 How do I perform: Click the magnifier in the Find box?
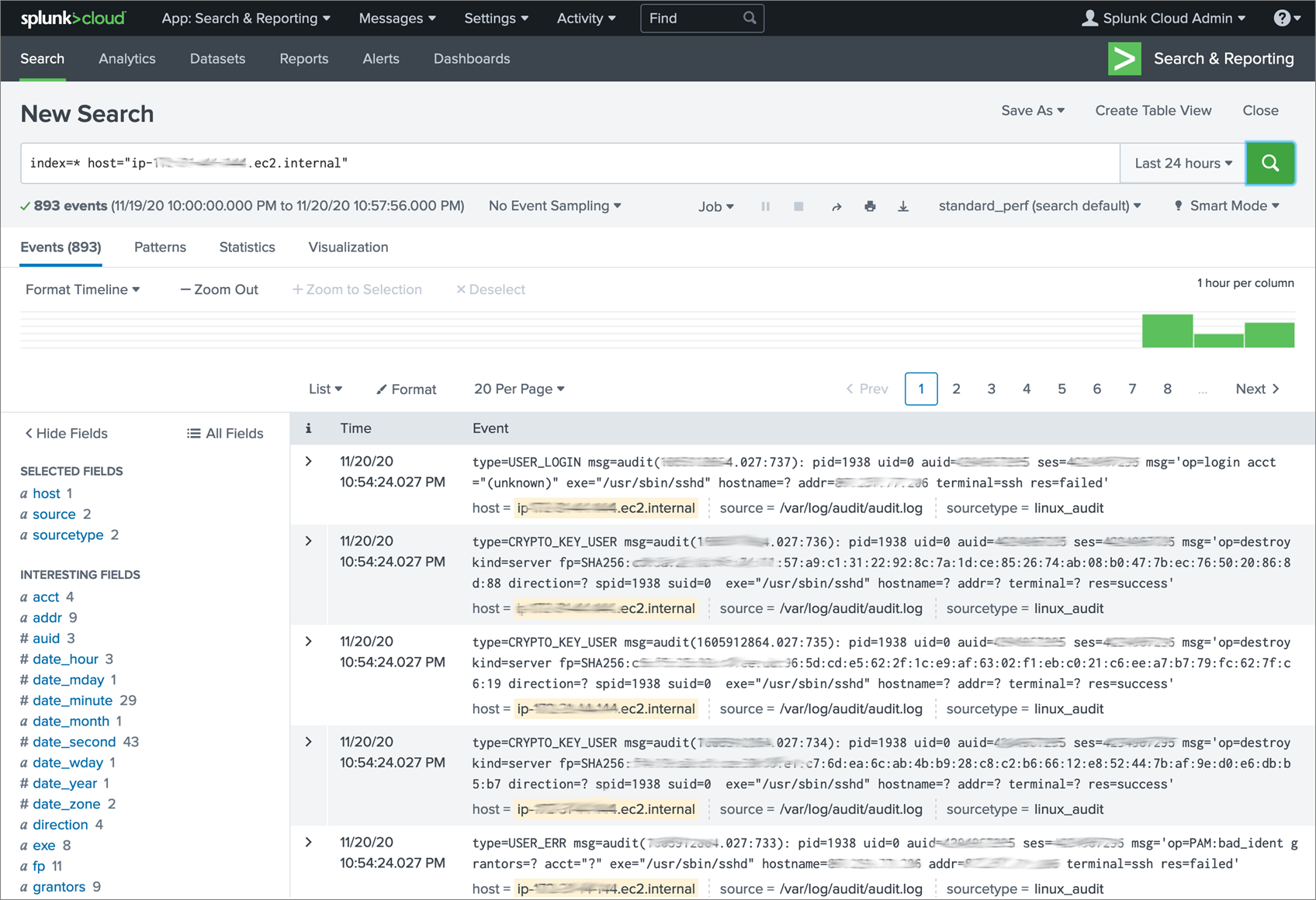[749, 17]
